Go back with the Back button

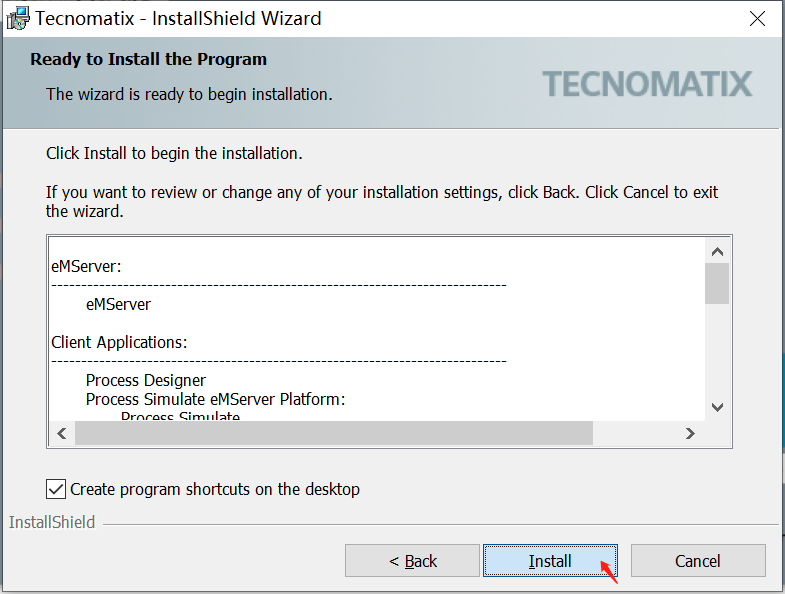click(412, 560)
